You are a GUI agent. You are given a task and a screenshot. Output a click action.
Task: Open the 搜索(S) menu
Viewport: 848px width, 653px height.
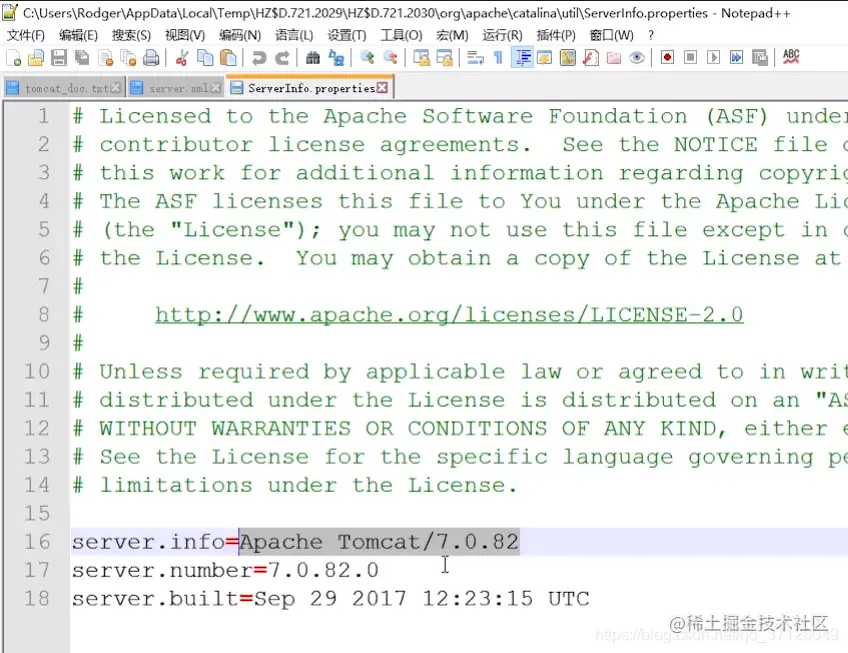tap(131, 35)
